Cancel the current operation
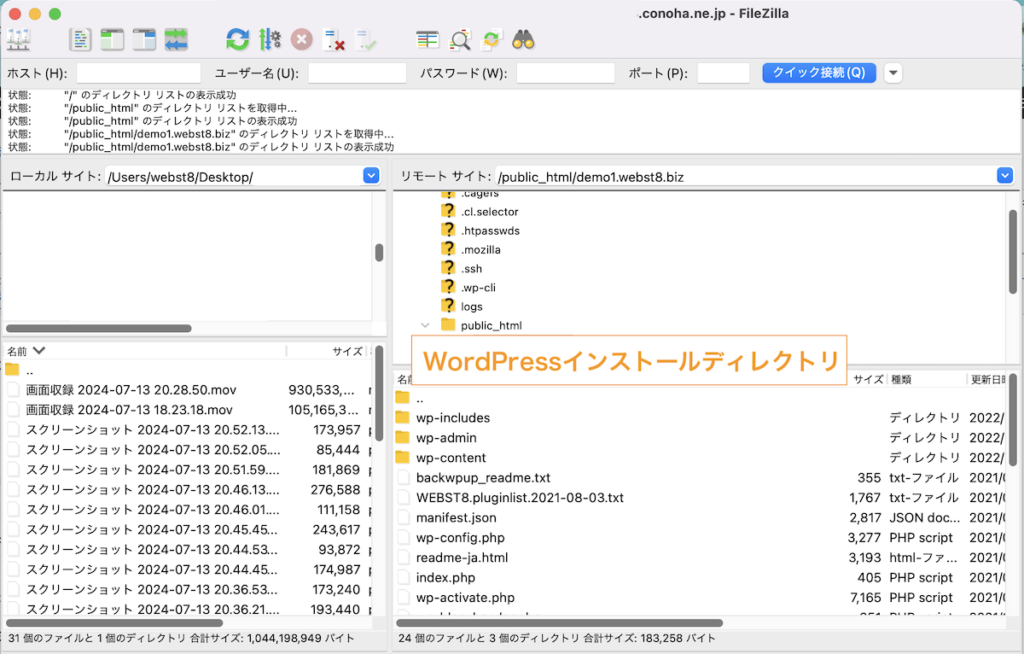This screenshot has width=1024, height=654. coord(300,39)
